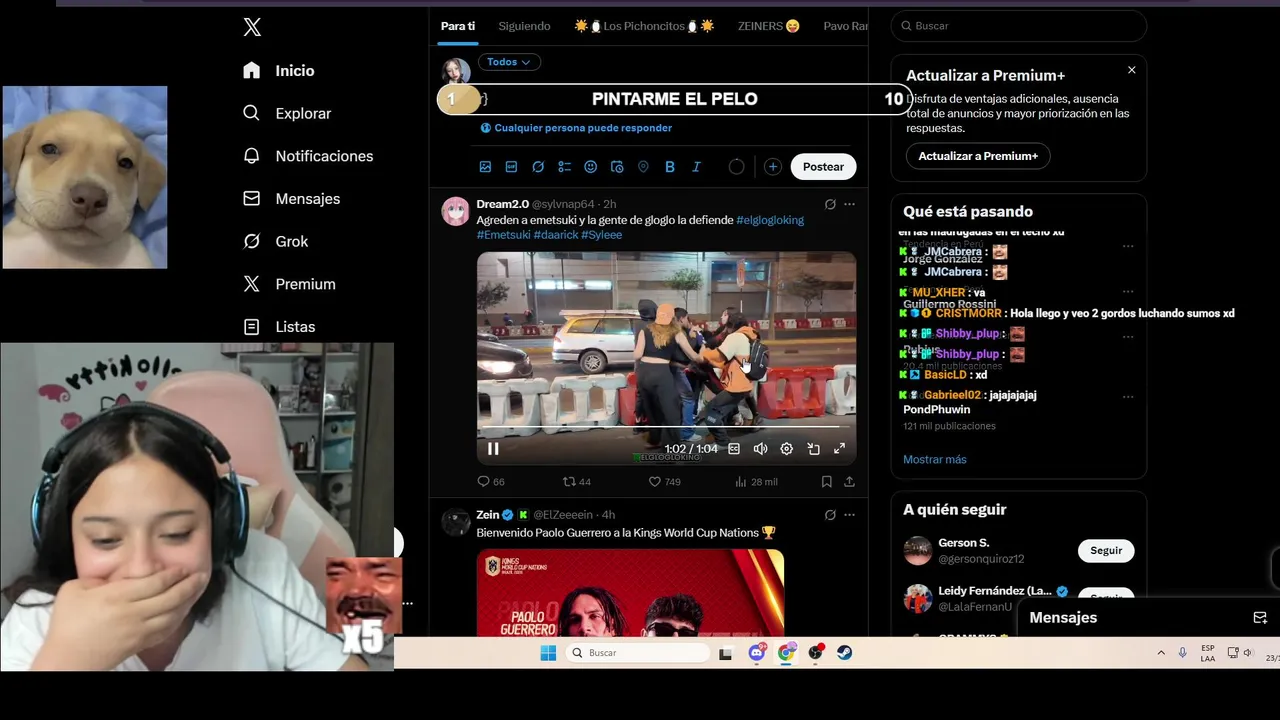
Task: Schedule the post with calendar icon
Action: (x=617, y=167)
